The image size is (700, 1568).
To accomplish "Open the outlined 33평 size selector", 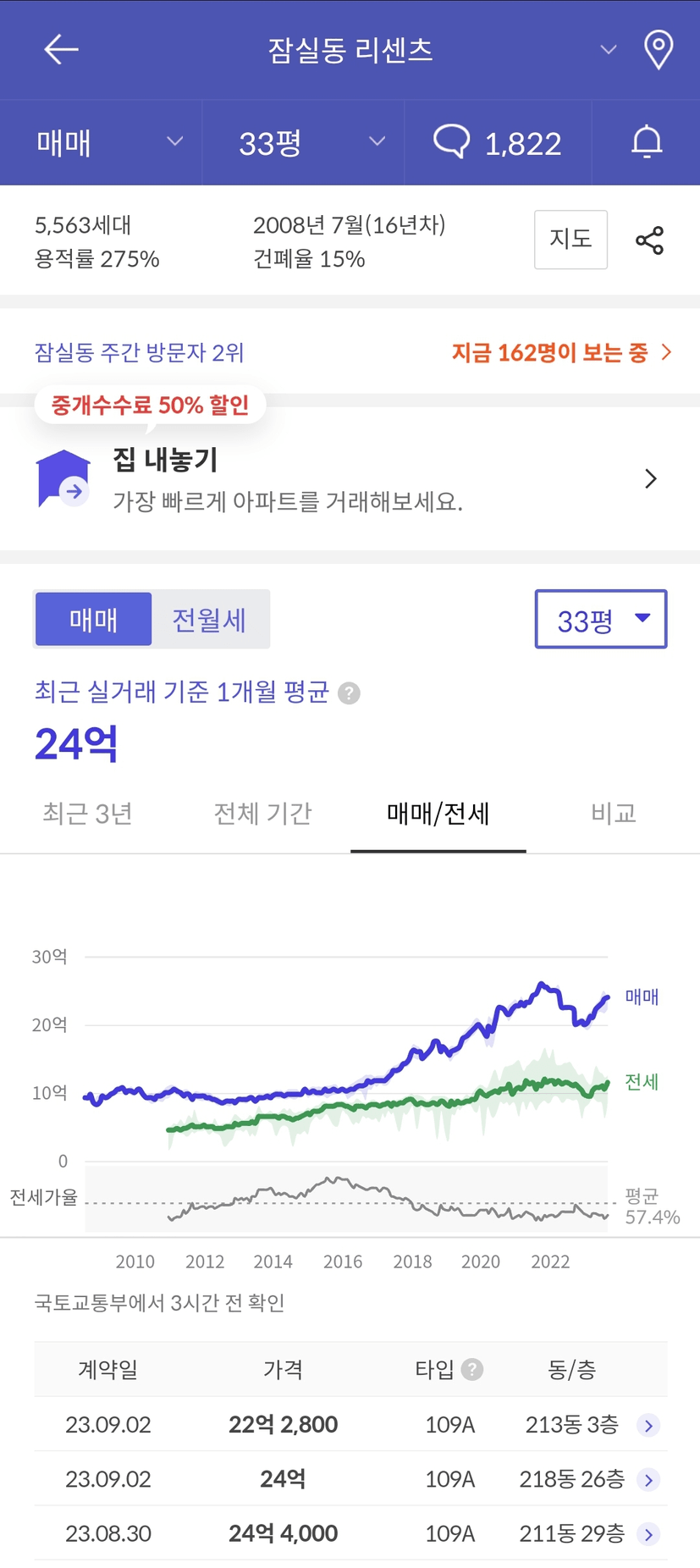I will click(x=600, y=620).
